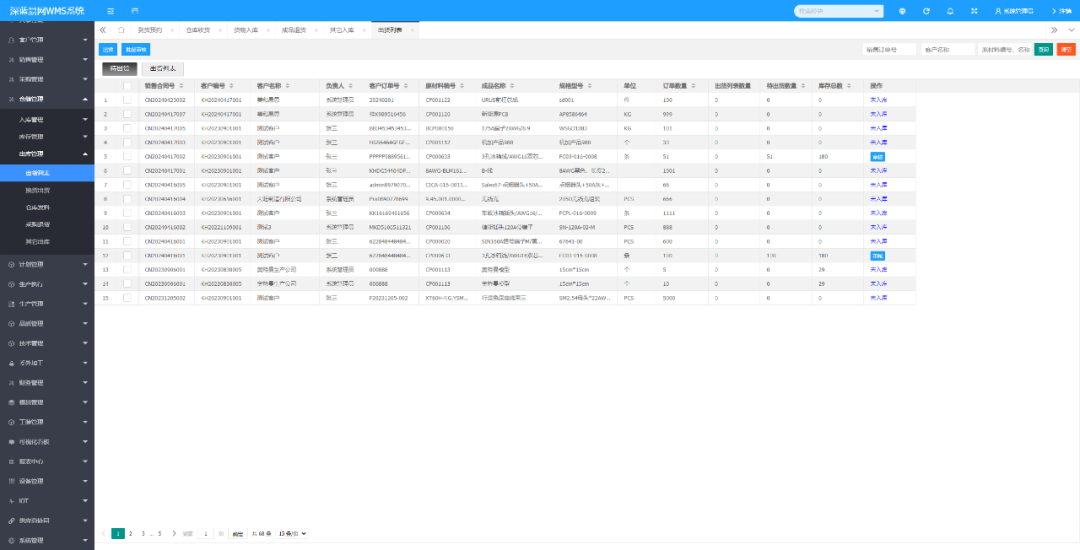Viewport: 1080px width, 550px height.
Task: Sort by the 负责人 column sort icon
Action: tap(351, 86)
